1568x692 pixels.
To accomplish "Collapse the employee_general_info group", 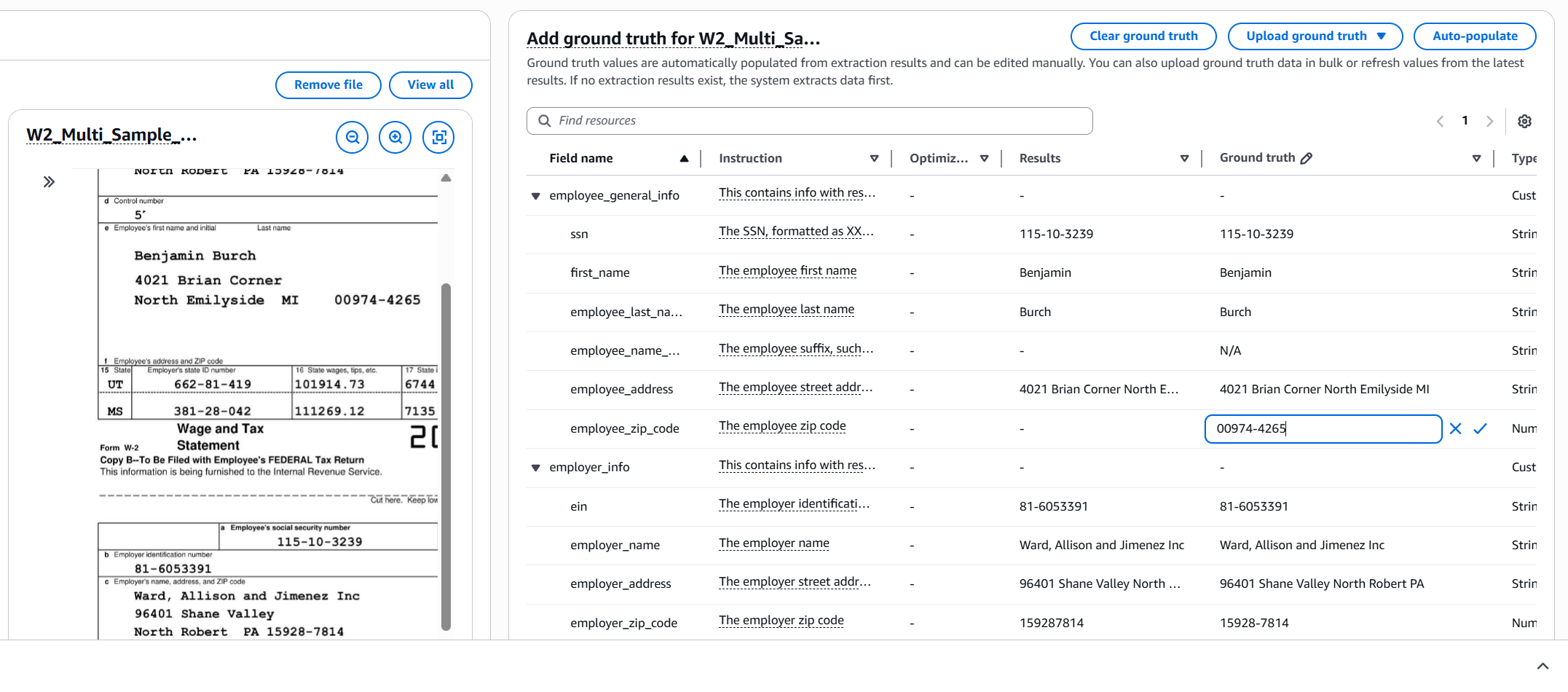I will tap(536, 196).
